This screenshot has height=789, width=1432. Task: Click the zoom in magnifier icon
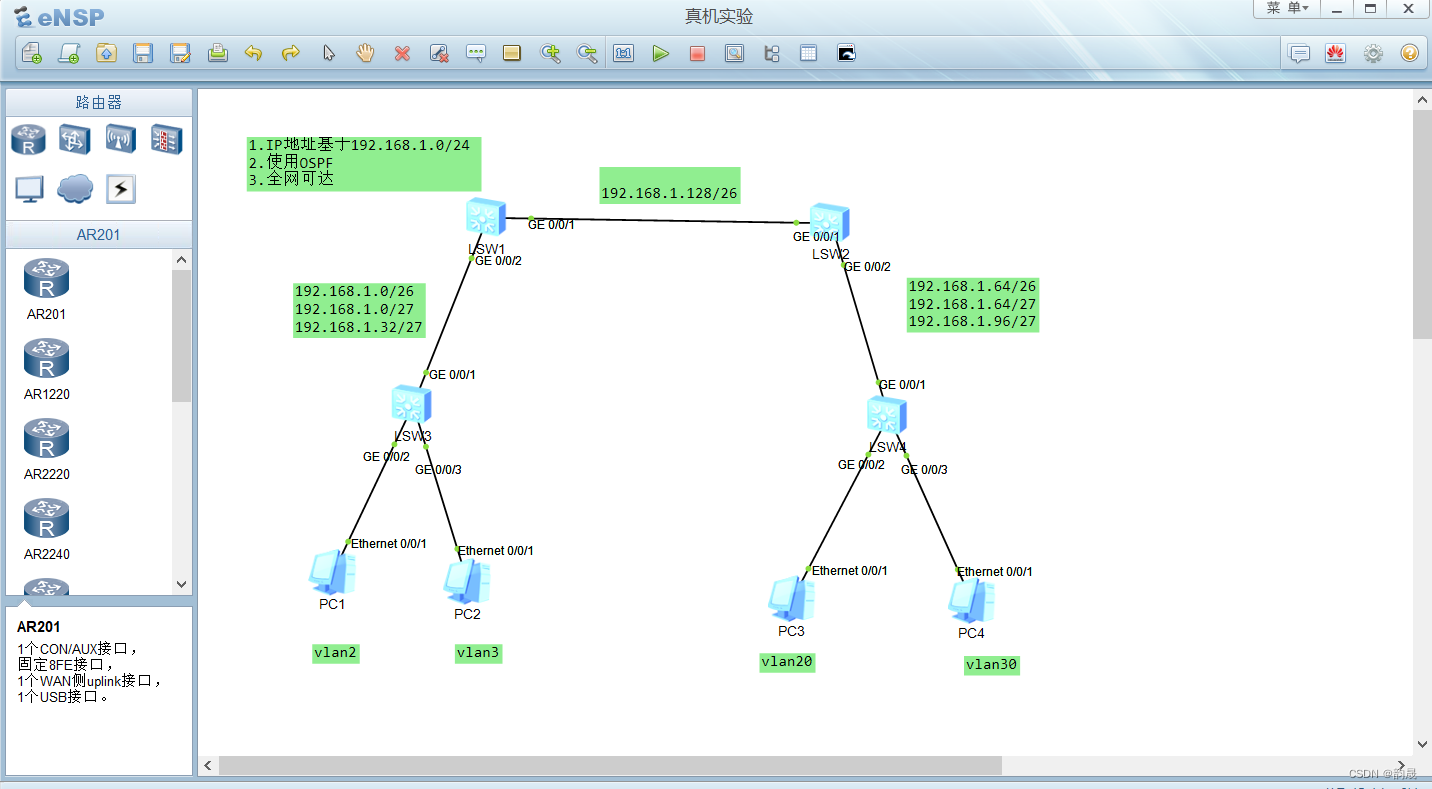[x=550, y=54]
